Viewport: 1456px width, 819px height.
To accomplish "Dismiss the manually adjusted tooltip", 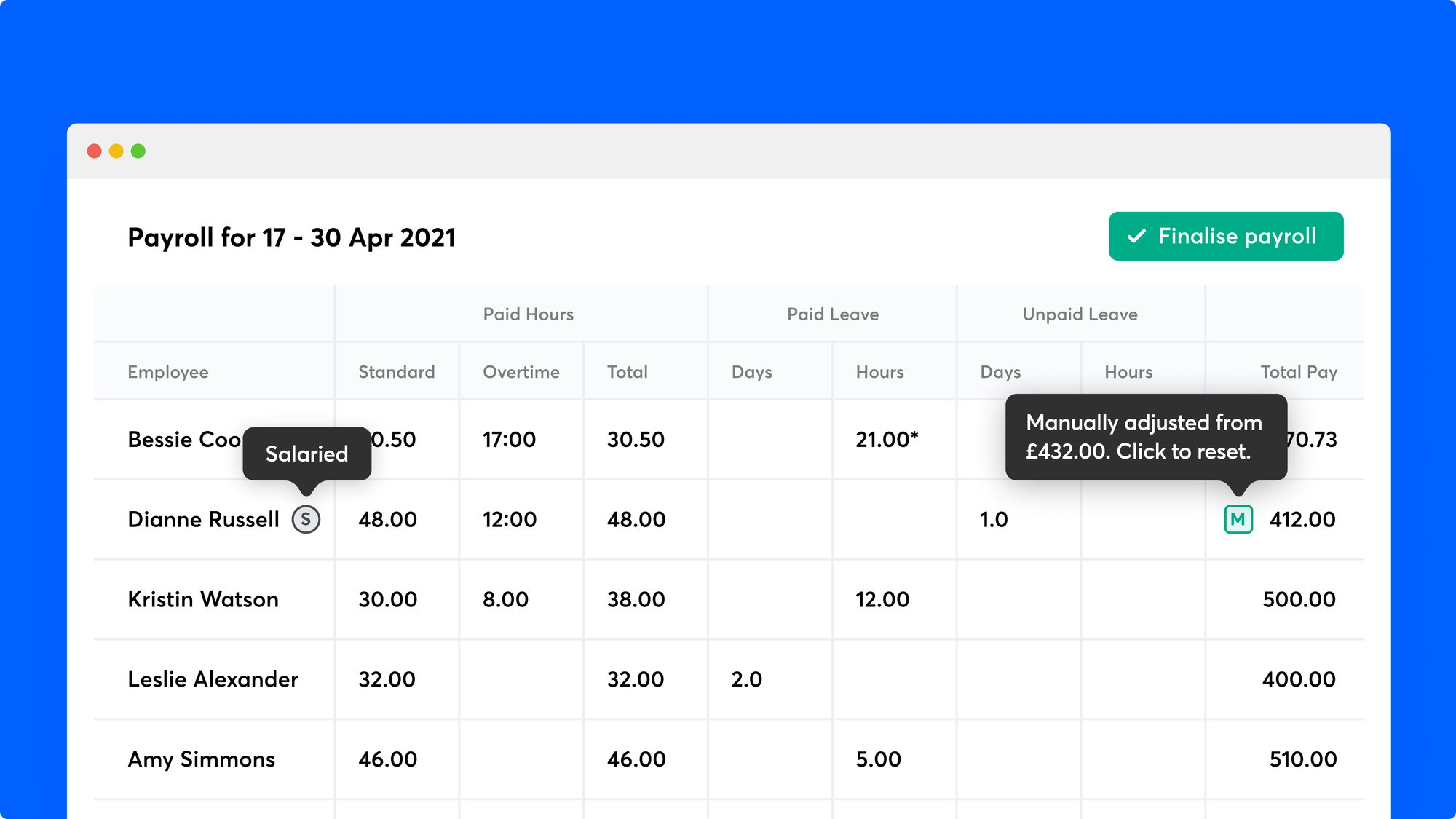I will 1147,437.
